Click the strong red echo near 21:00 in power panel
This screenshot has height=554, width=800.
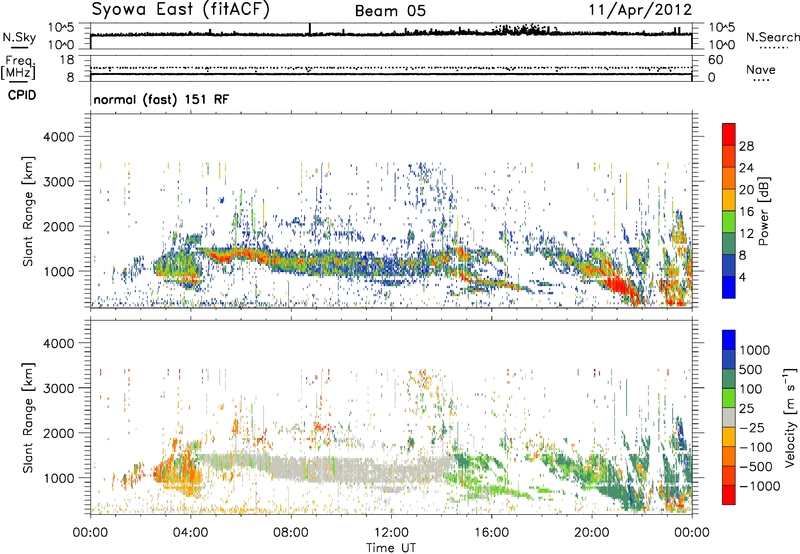coord(620,285)
